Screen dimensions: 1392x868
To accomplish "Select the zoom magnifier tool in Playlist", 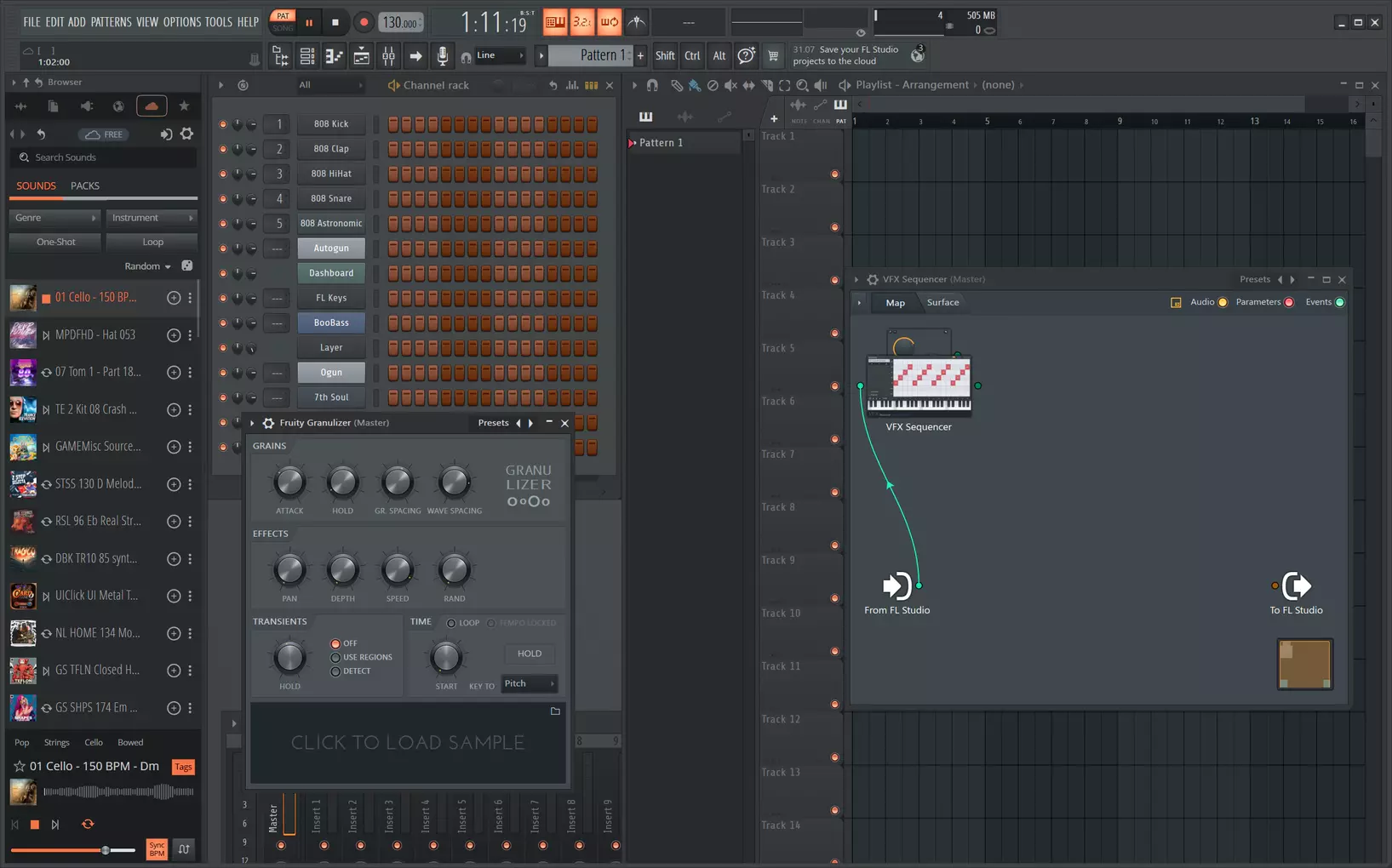I will (x=802, y=85).
